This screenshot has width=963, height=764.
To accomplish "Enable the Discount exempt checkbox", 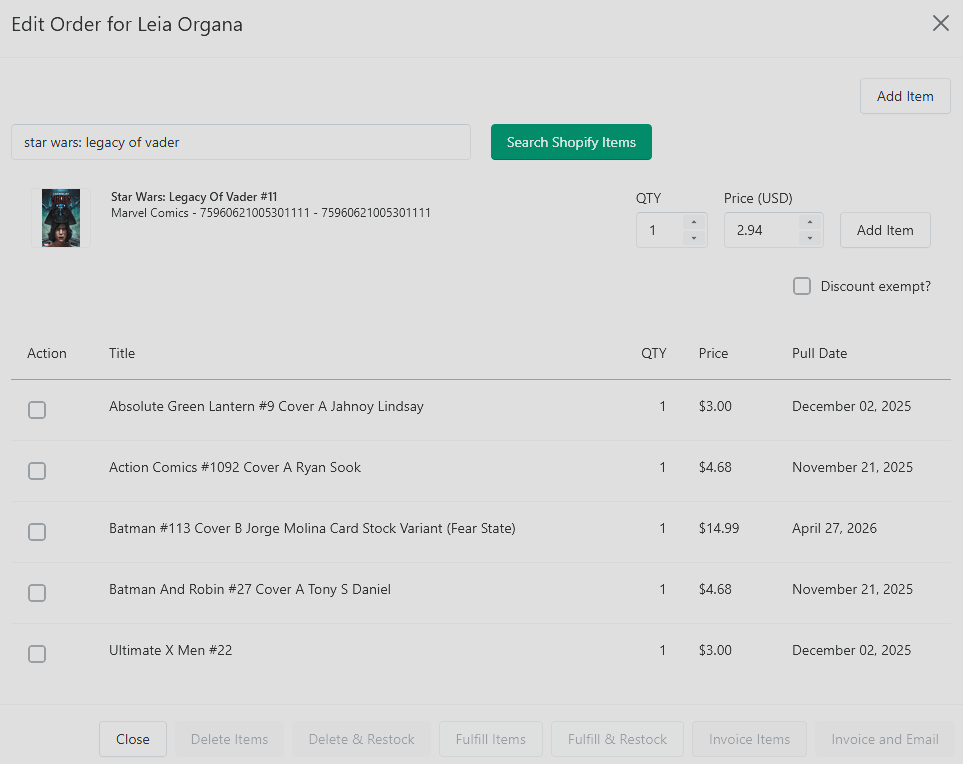I will [801, 286].
